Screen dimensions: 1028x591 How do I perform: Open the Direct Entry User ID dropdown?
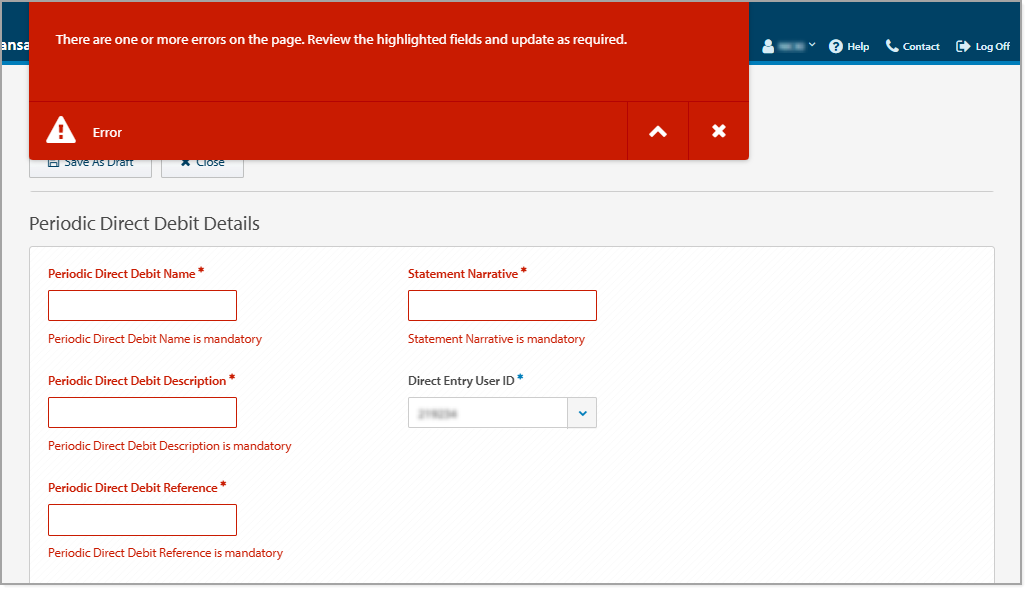pyautogui.click(x=582, y=412)
